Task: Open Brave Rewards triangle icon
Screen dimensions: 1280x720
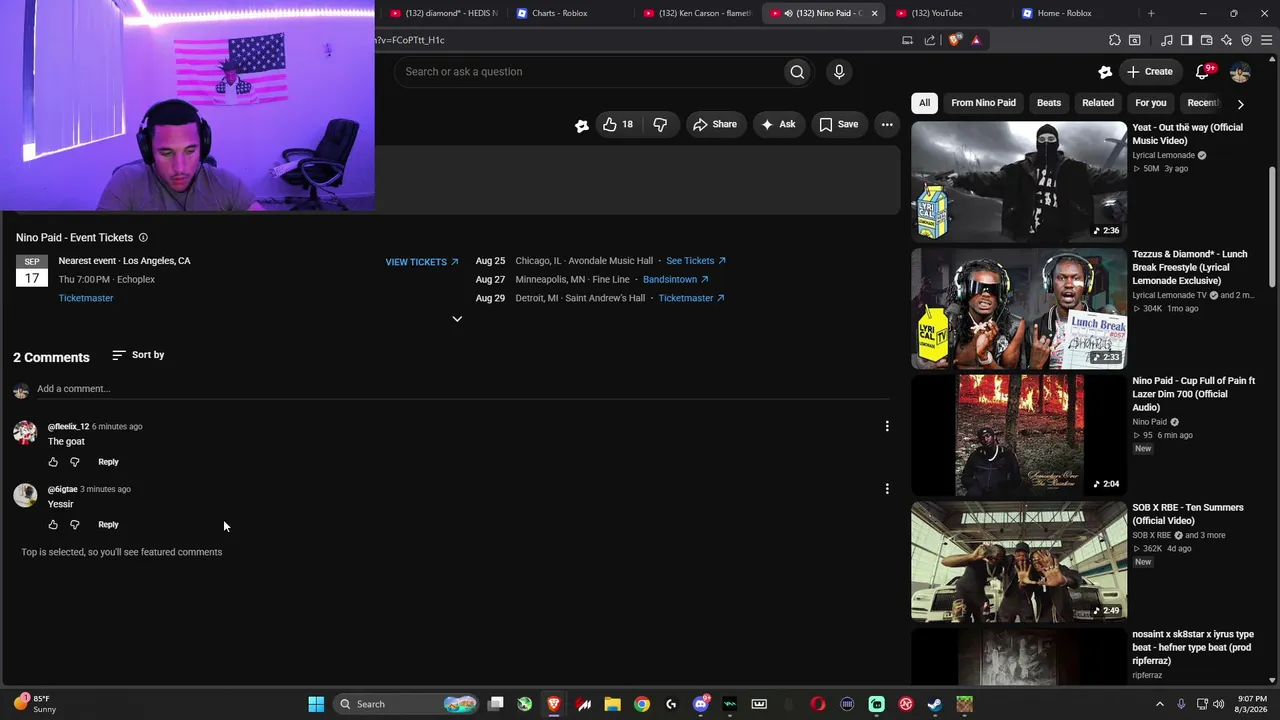Action: [x=976, y=40]
